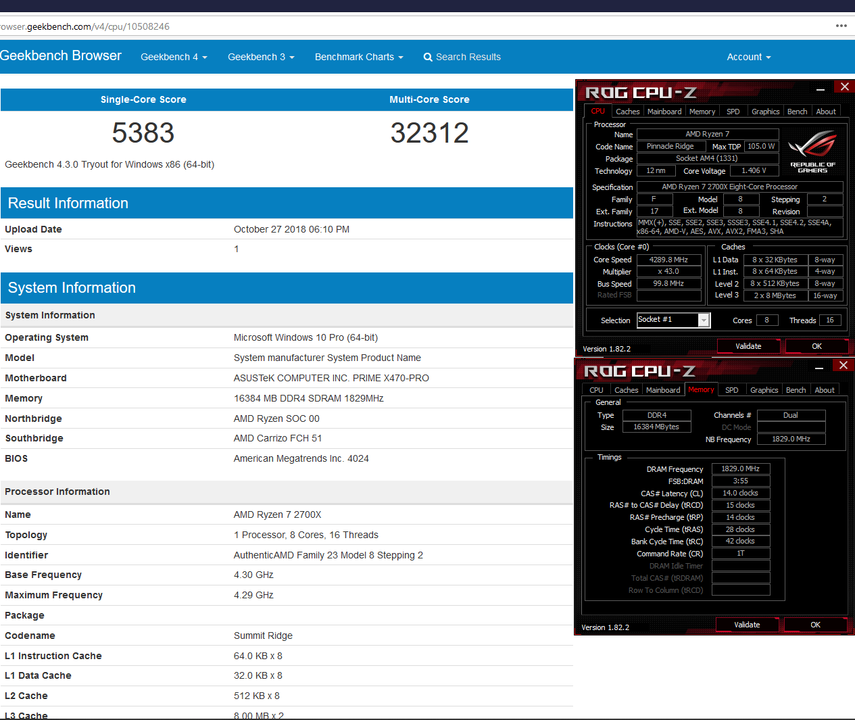This screenshot has width=855, height=720.
Task: Click Southbridge value AMD Carrizo FCH 51
Action: 278,438
